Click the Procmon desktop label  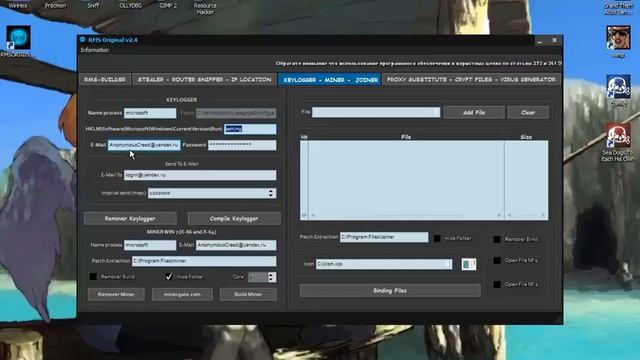[55, 5]
